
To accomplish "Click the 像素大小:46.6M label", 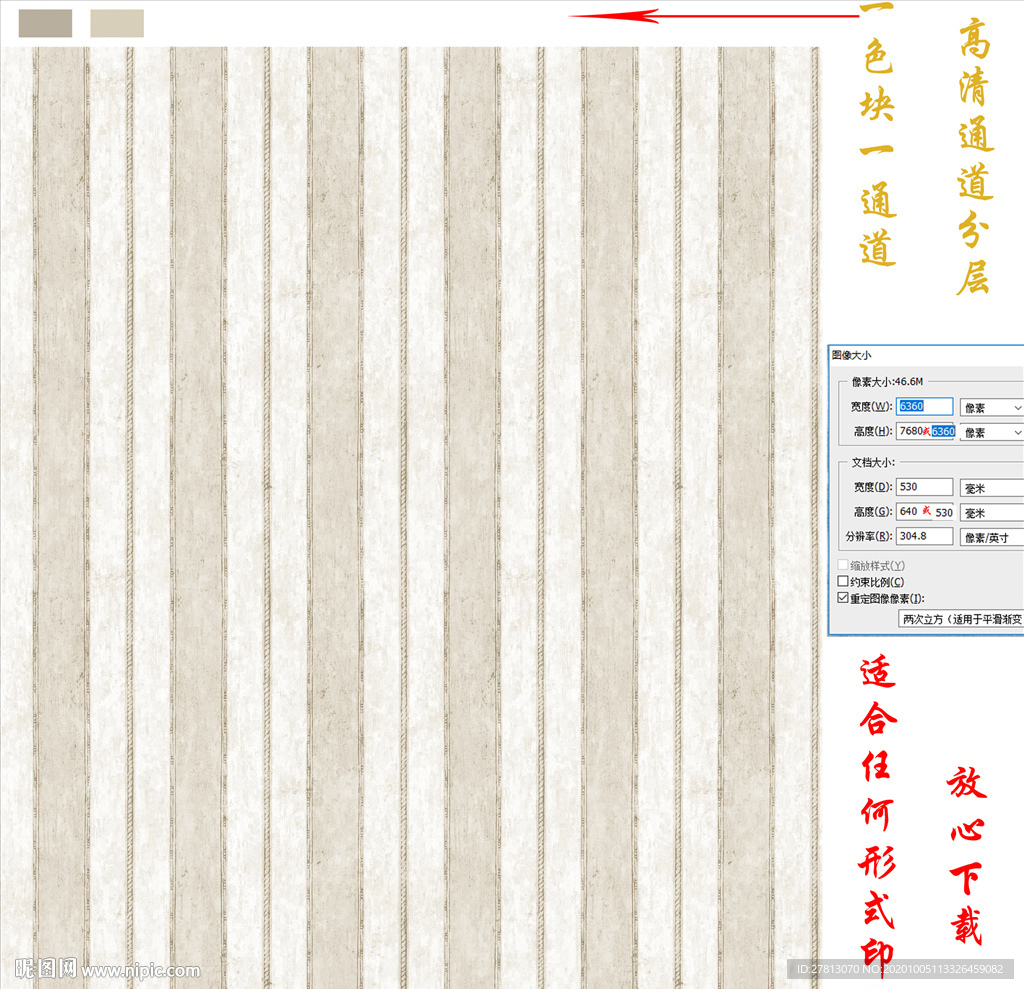I will (888, 381).
